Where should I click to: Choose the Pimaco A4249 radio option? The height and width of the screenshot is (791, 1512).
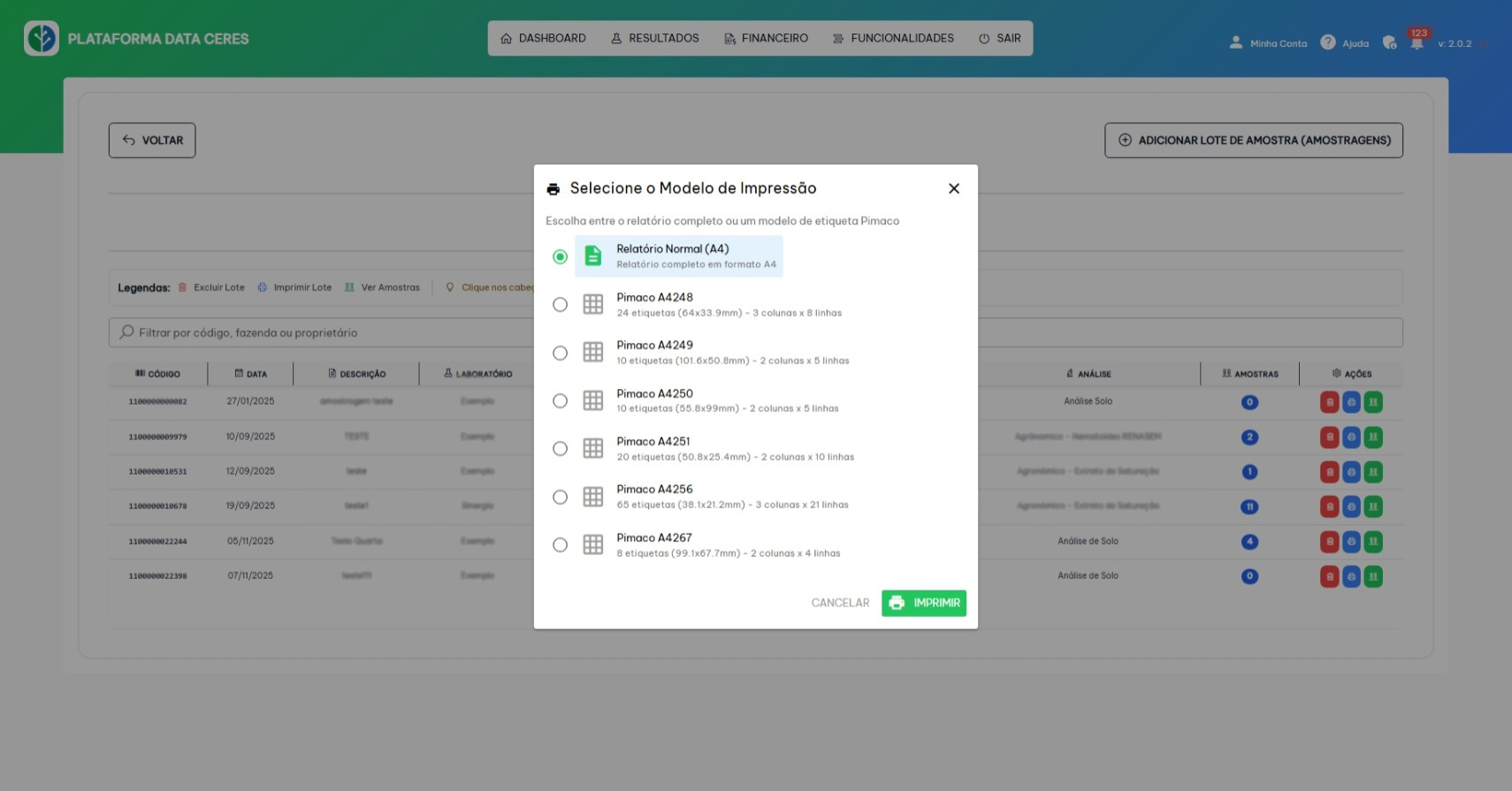(x=560, y=353)
